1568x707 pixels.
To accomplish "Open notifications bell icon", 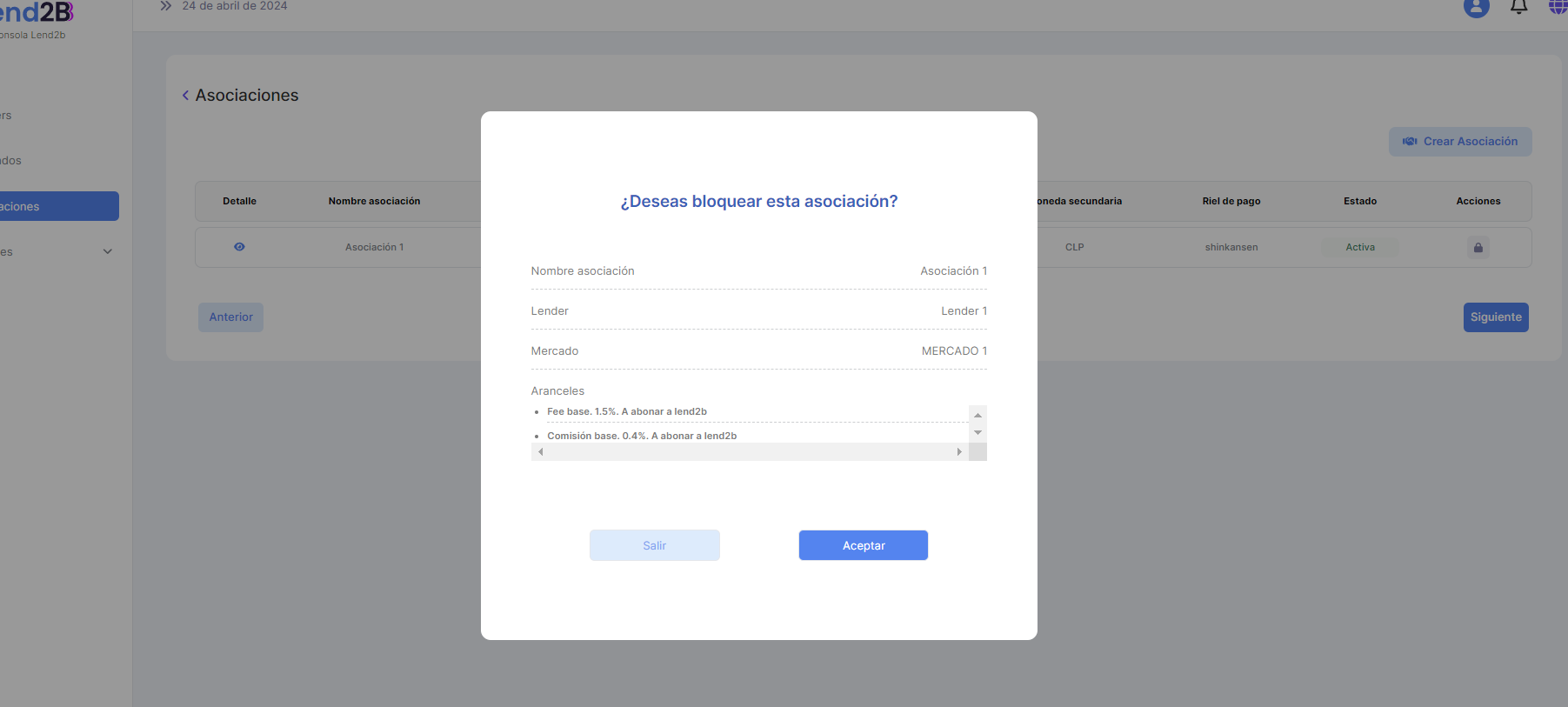I will click(1518, 7).
